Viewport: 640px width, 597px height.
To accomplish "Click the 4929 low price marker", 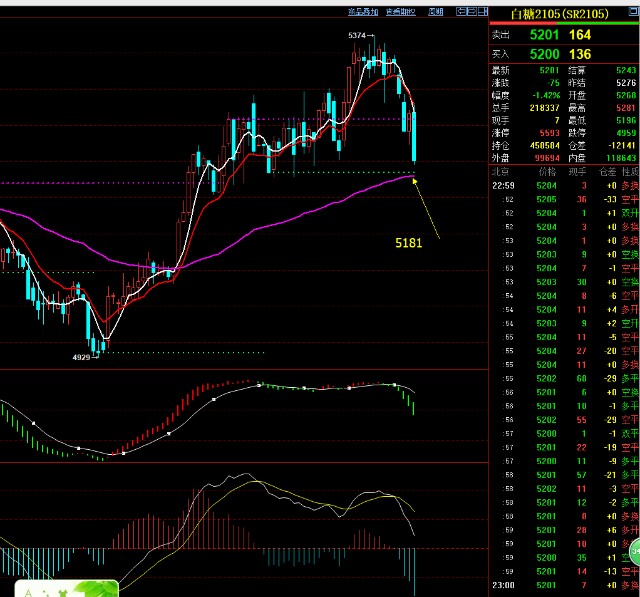I will coord(85,356).
